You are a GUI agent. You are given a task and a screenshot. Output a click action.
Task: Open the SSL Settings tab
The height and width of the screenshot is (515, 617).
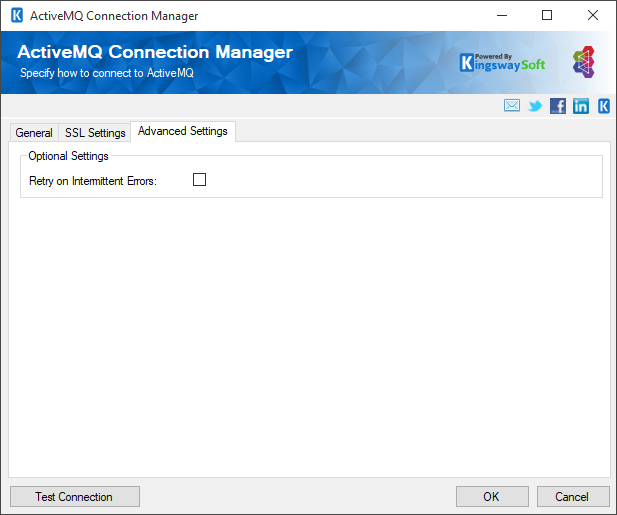pos(95,133)
